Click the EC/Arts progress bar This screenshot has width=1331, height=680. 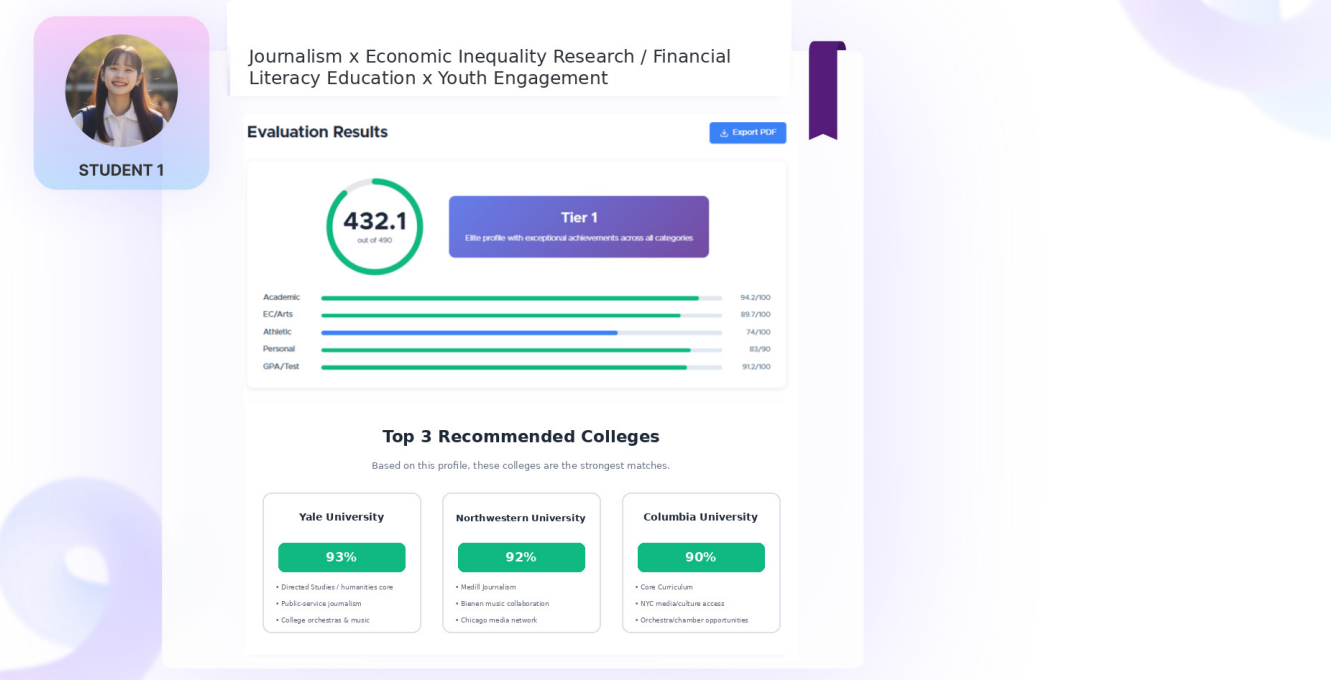point(521,315)
